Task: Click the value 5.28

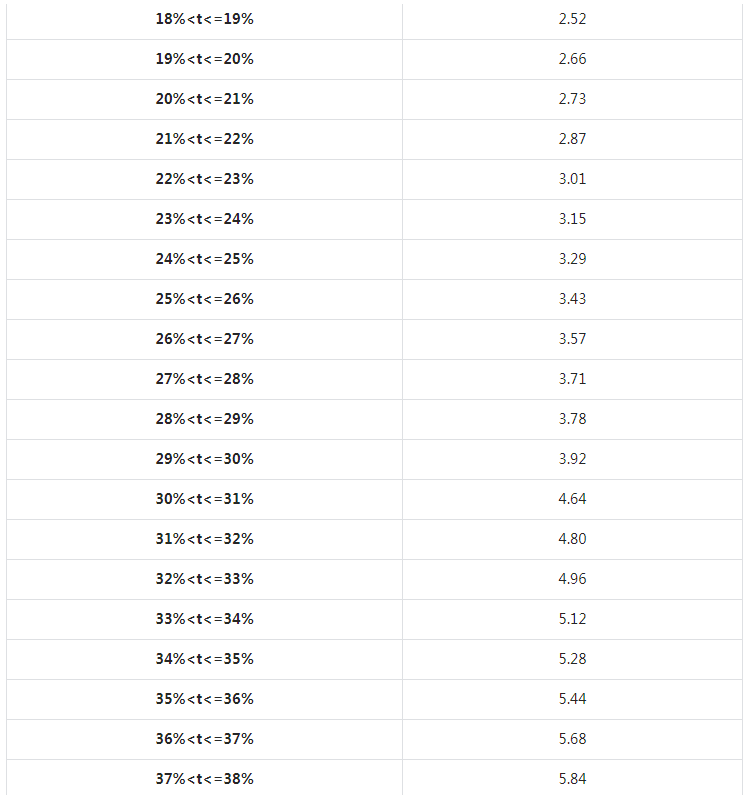Action: coord(572,659)
